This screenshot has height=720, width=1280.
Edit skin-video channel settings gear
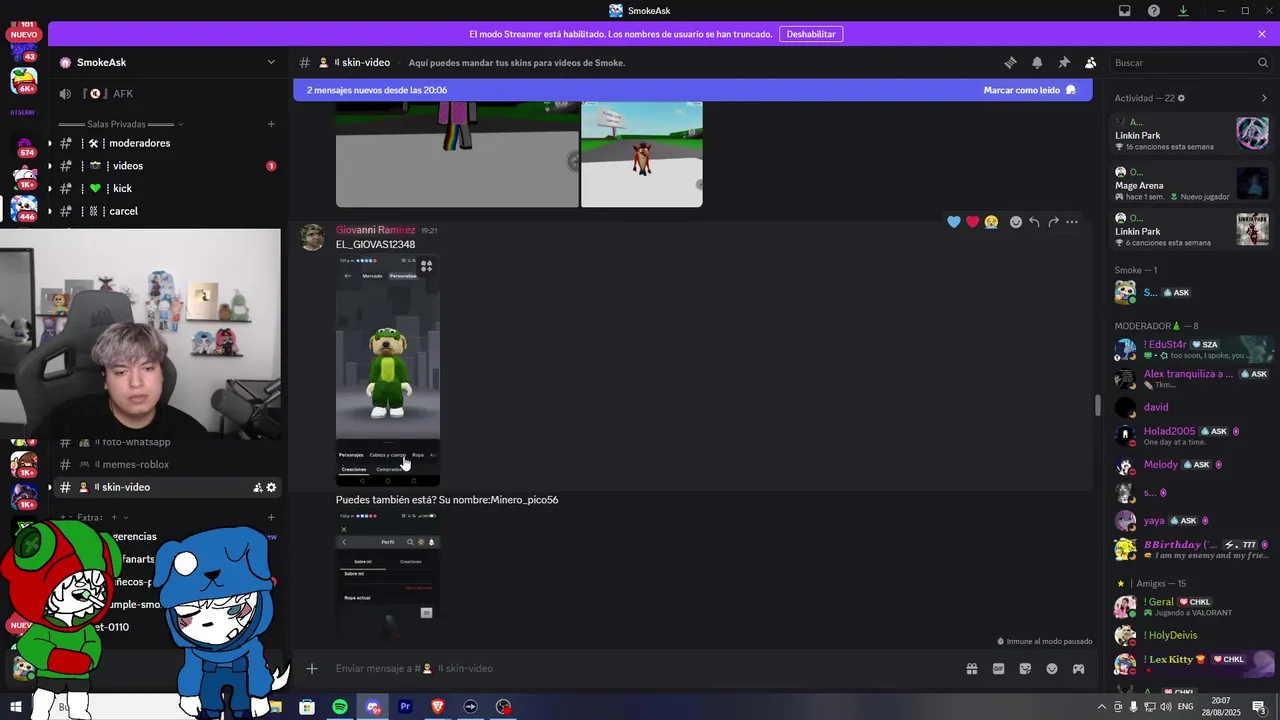coord(271,487)
